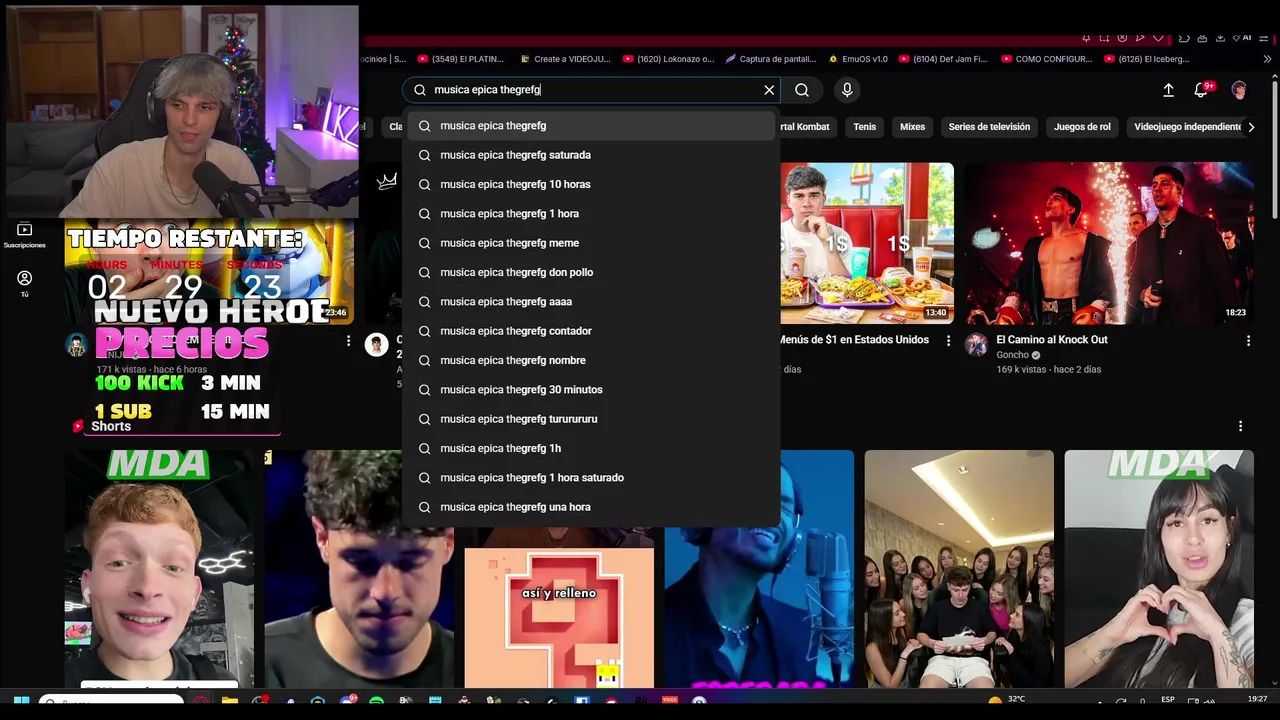Viewport: 1280px width, 720px height.
Task: Open three-dot options for the 23:46 video
Action: point(348,341)
